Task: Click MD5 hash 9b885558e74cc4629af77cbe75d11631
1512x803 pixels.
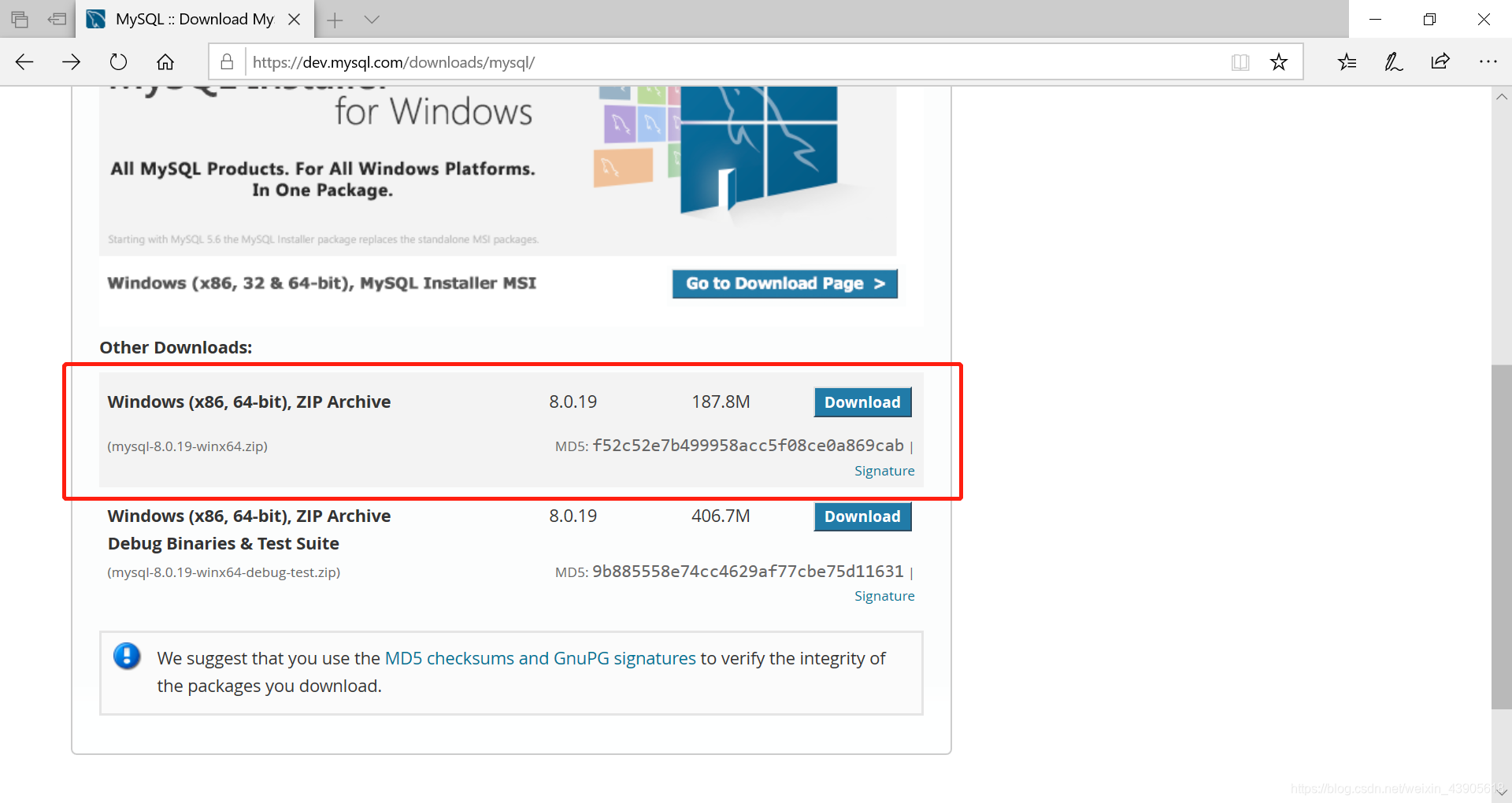Action: [748, 572]
